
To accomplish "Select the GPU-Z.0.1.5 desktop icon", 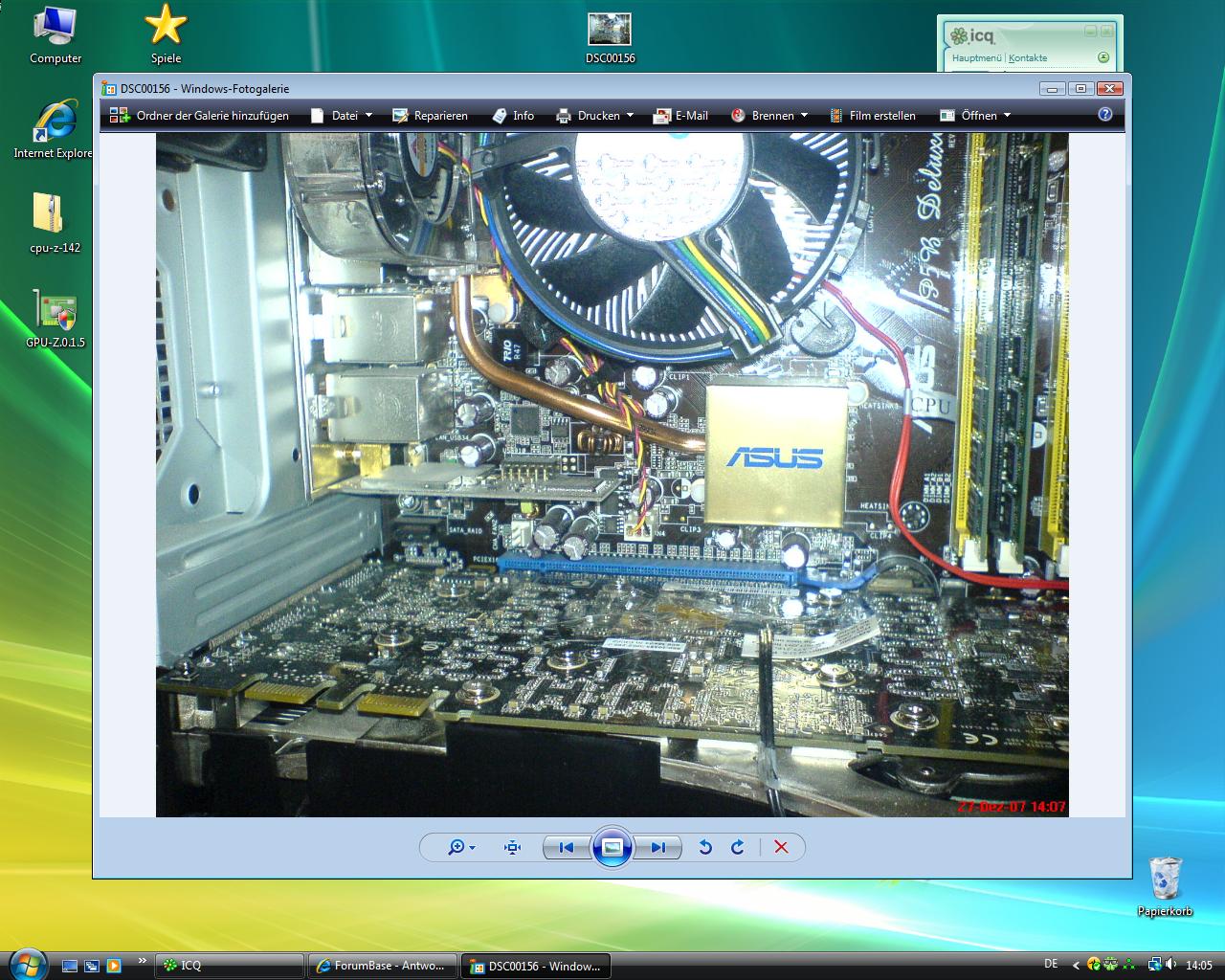I will (x=55, y=319).
